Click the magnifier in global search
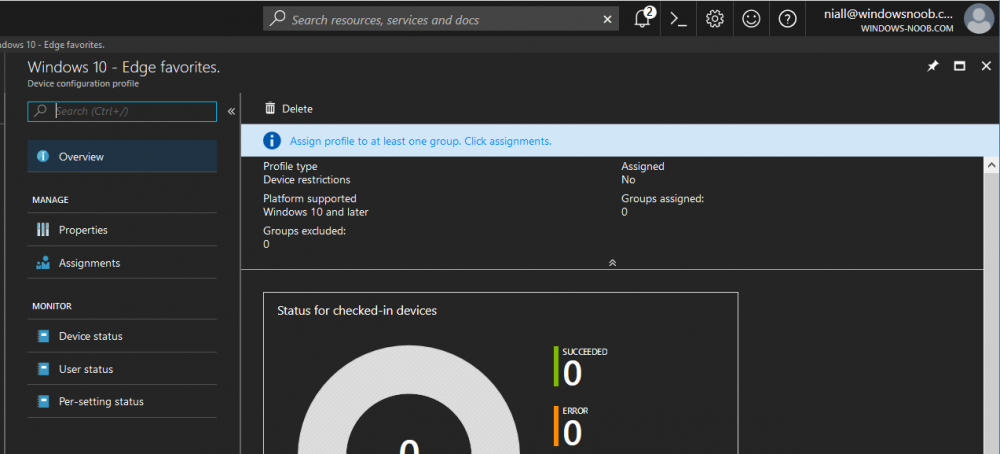The width and height of the screenshot is (1000, 454). point(277,19)
